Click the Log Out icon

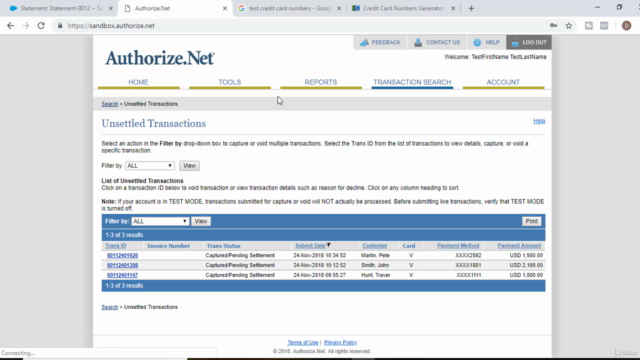pyautogui.click(x=515, y=42)
